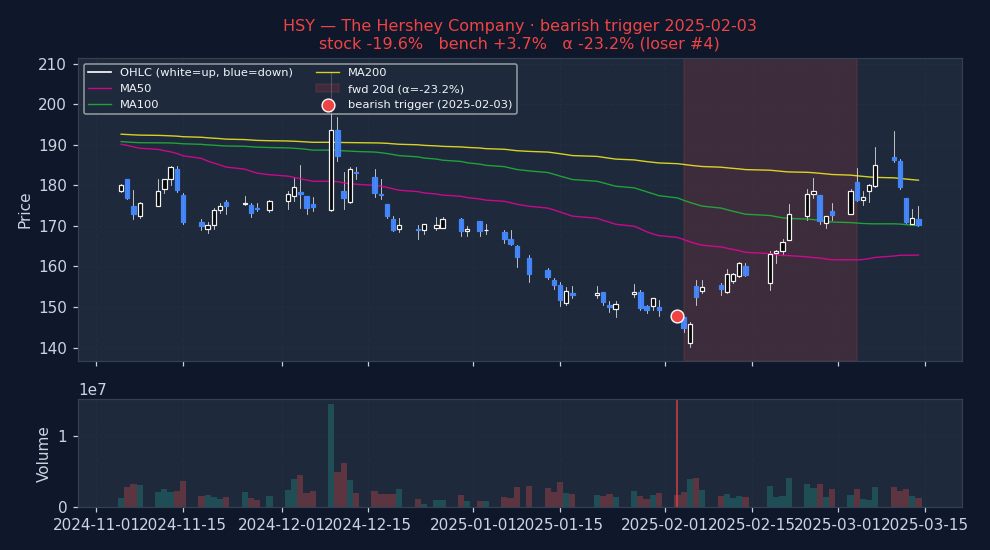Click the Volume y-axis label

(44, 454)
